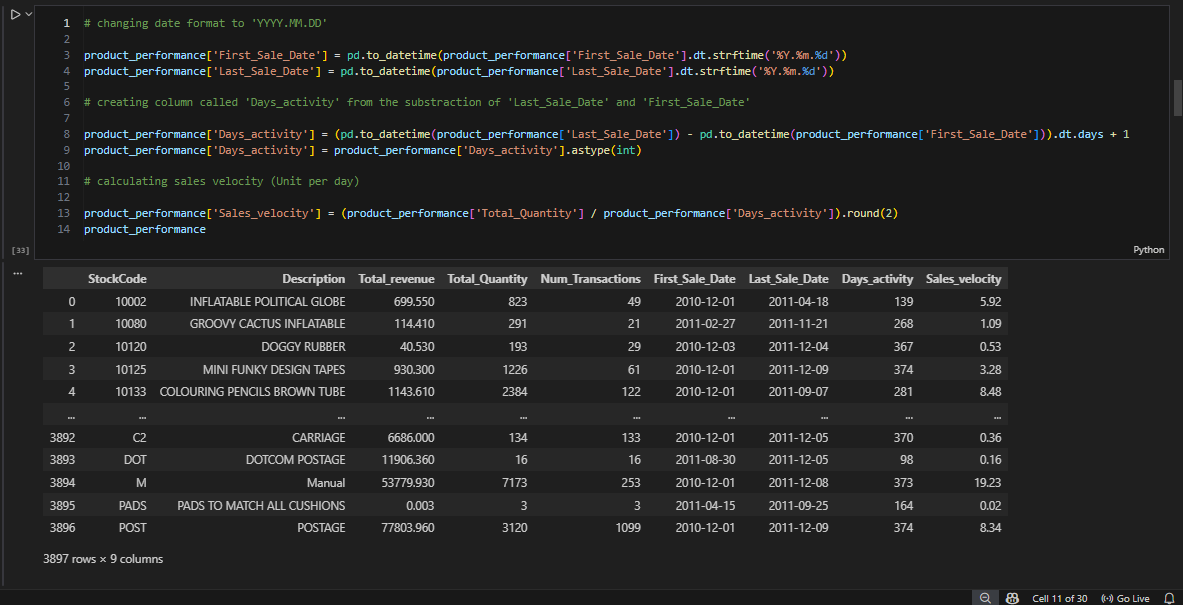Open notifications via the bell icon
This screenshot has height=605, width=1183.
click(1171, 597)
